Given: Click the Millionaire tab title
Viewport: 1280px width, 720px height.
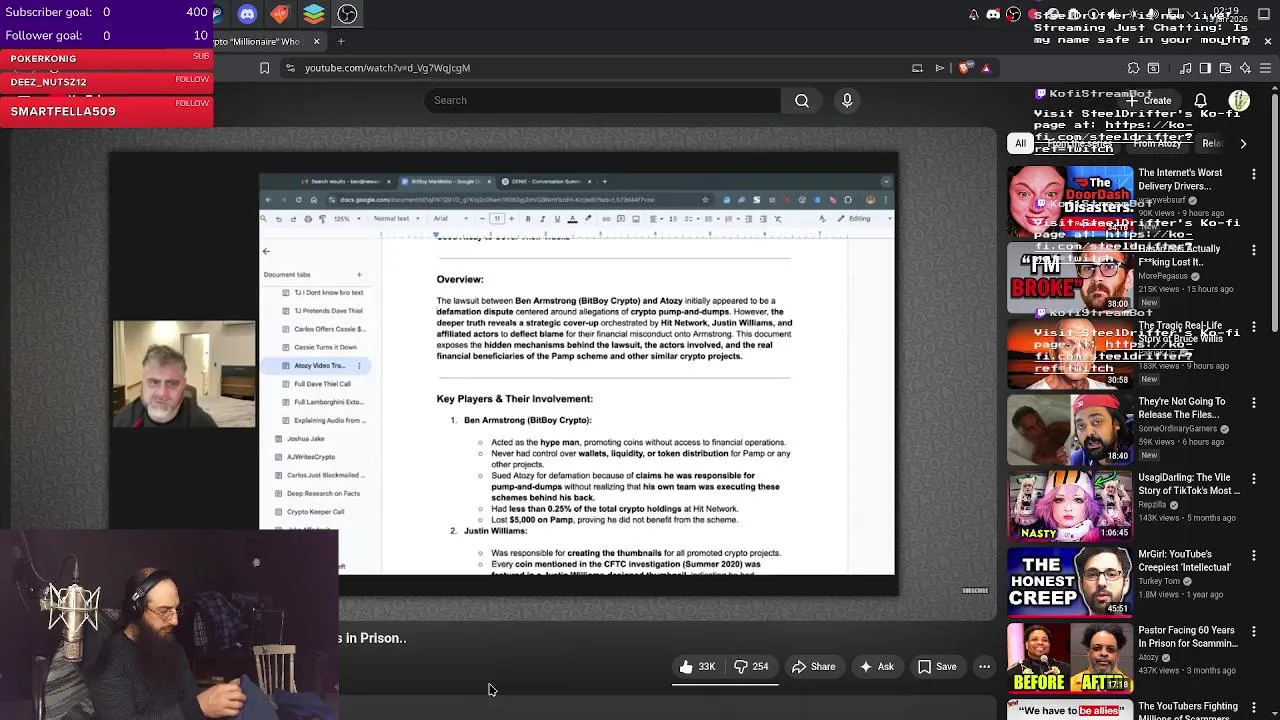Looking at the screenshot, I should [257, 42].
